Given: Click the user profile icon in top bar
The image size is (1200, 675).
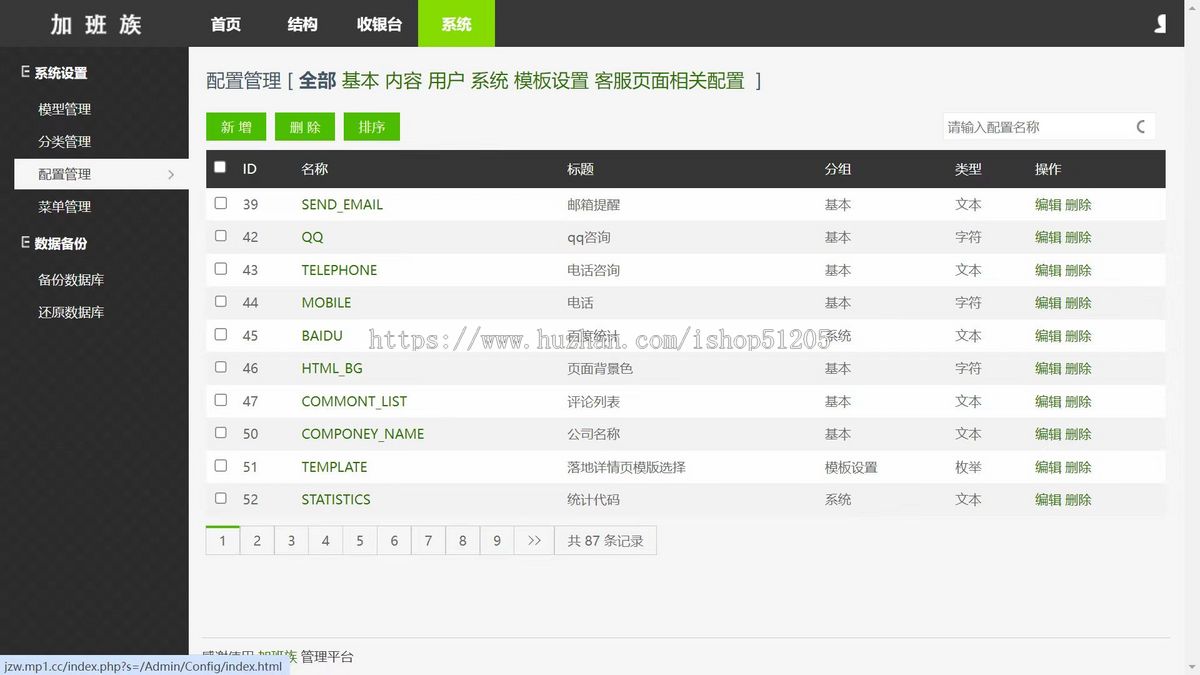Looking at the screenshot, I should point(1160,23).
